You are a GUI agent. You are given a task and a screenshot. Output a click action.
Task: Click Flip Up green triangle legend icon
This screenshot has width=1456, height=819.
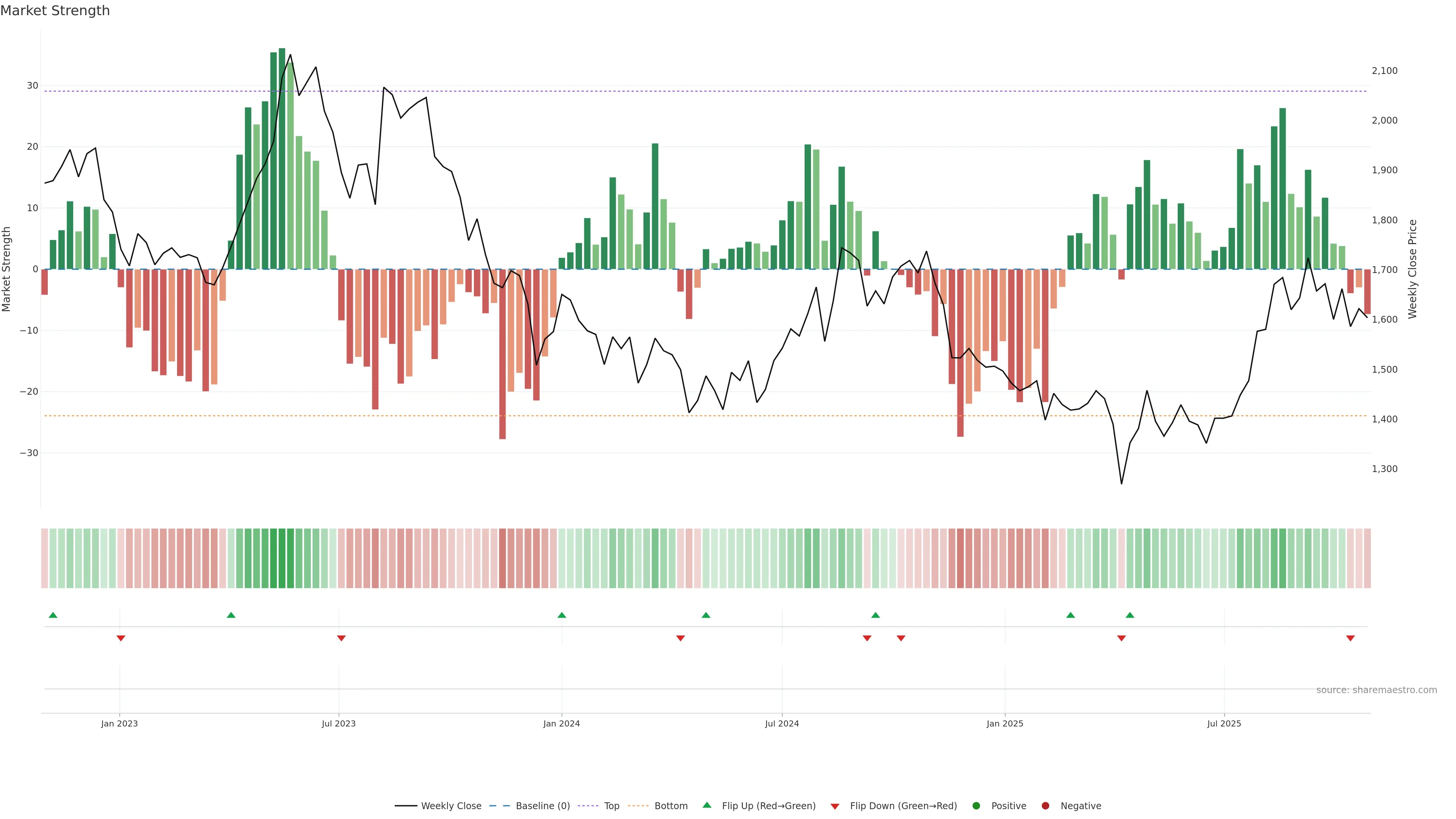[x=706, y=805]
